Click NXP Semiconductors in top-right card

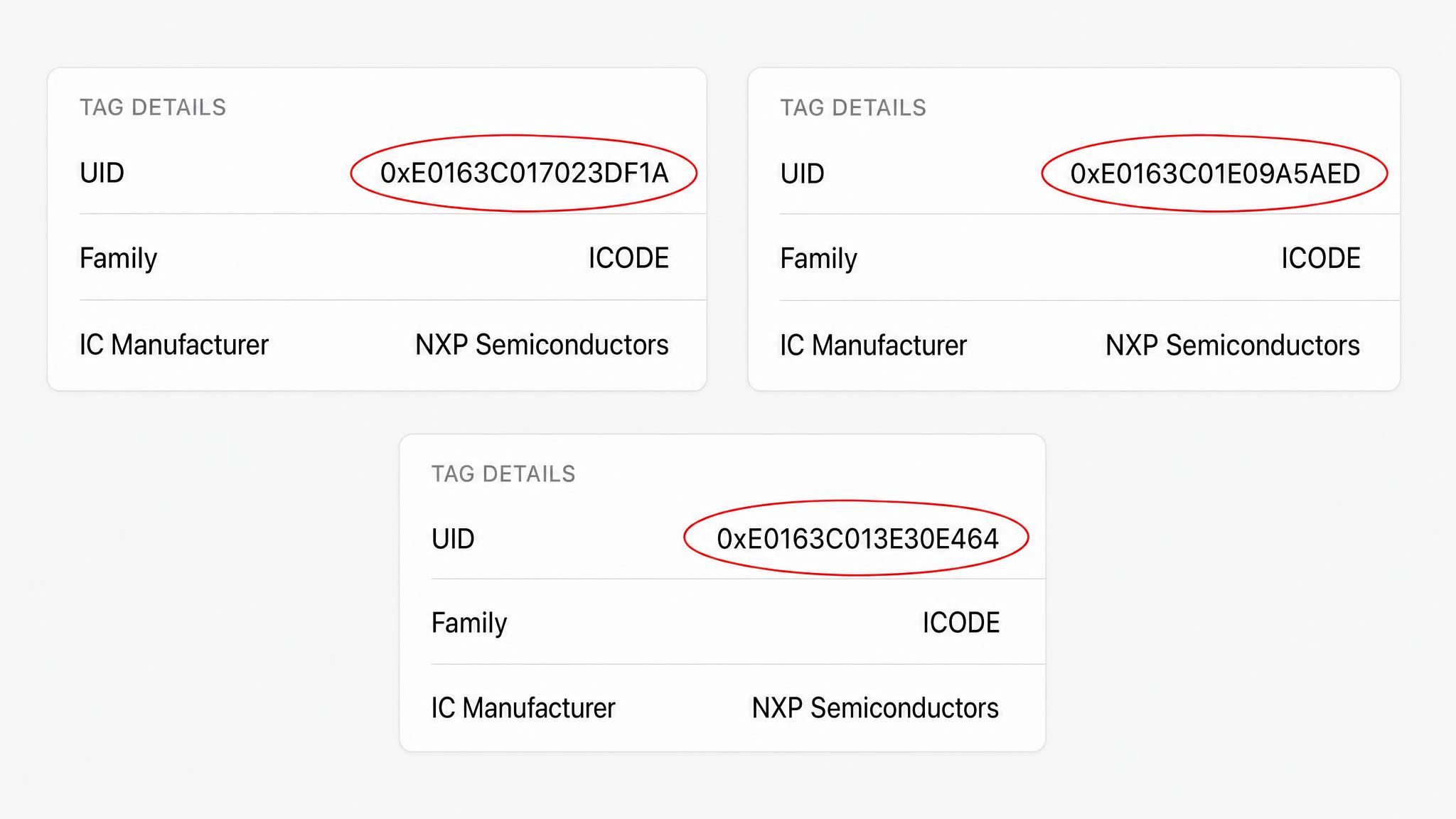pyautogui.click(x=1233, y=346)
